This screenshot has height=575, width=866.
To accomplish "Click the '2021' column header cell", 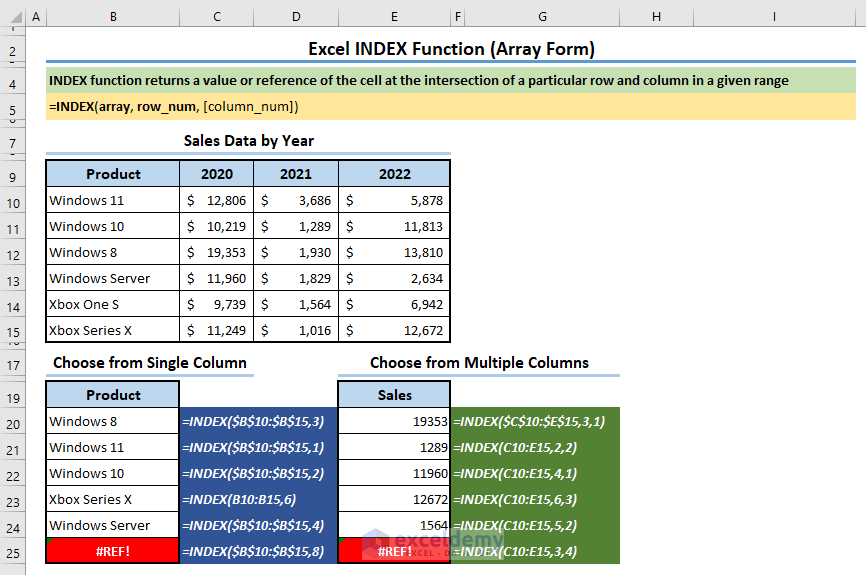I will tap(296, 174).
